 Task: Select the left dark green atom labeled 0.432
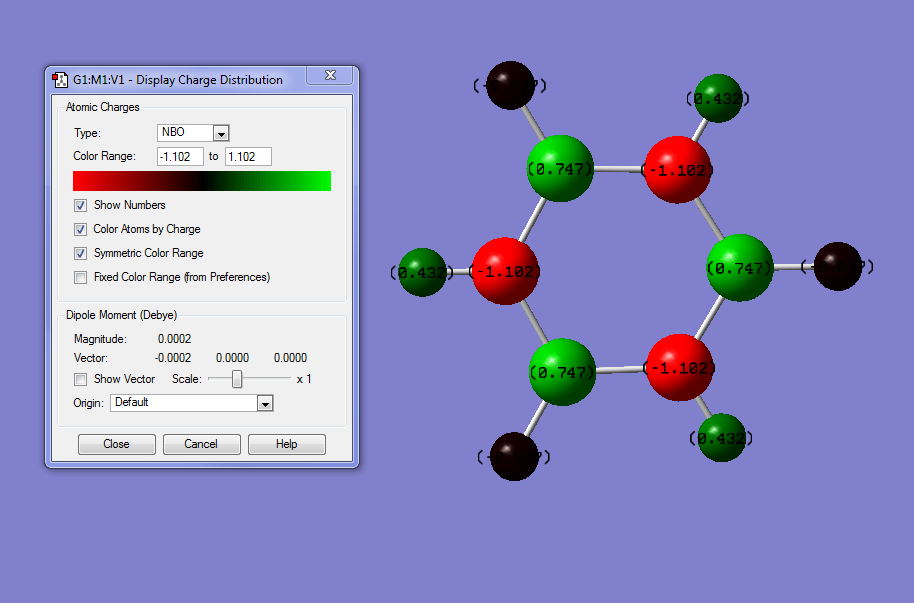(423, 272)
